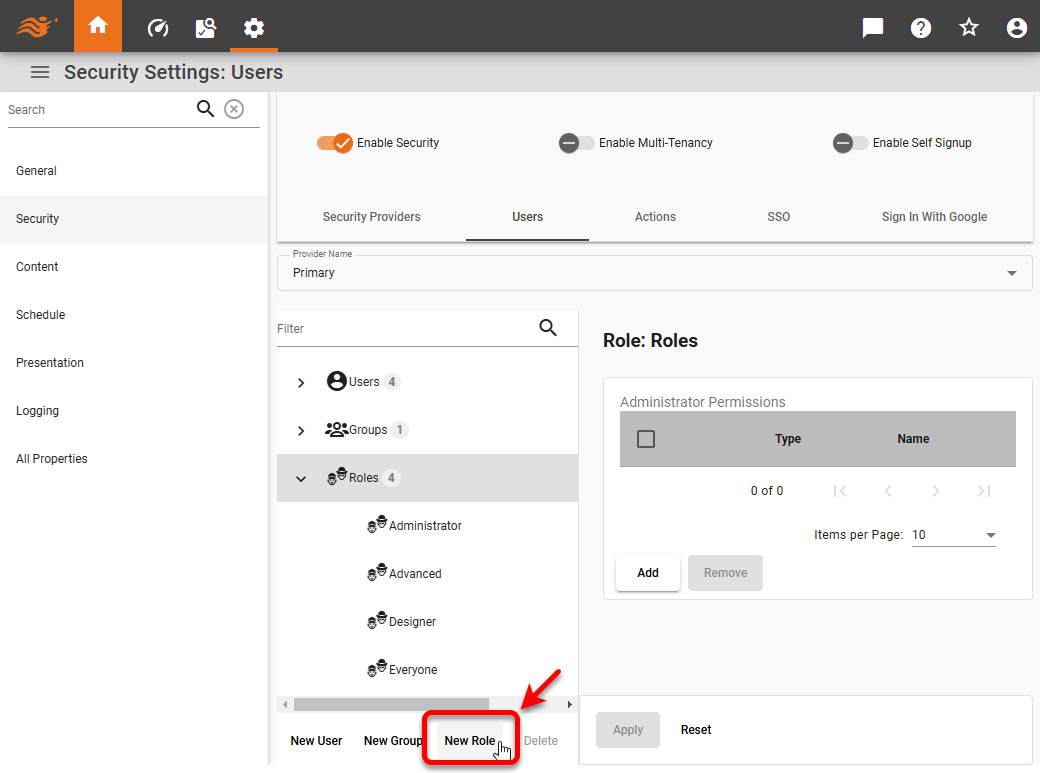The height and width of the screenshot is (773, 1040).
Task: Click the Help question mark icon
Action: [x=920, y=27]
